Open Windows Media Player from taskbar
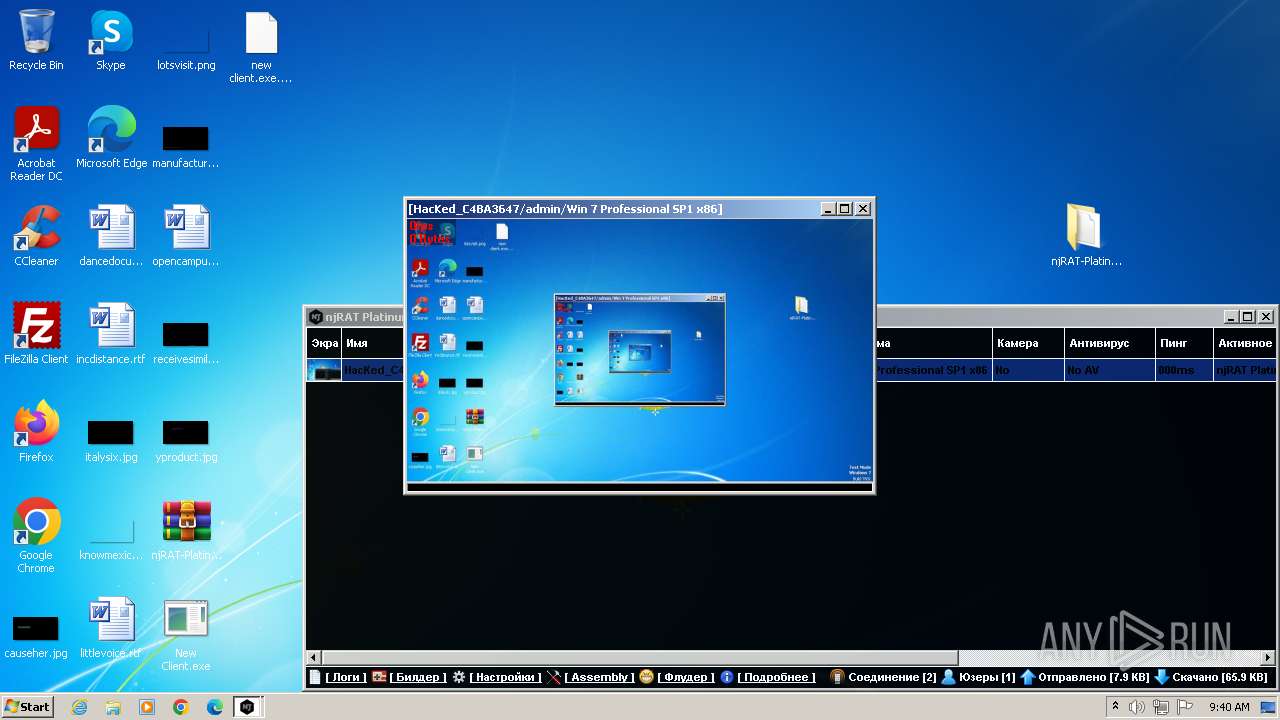 coord(147,707)
